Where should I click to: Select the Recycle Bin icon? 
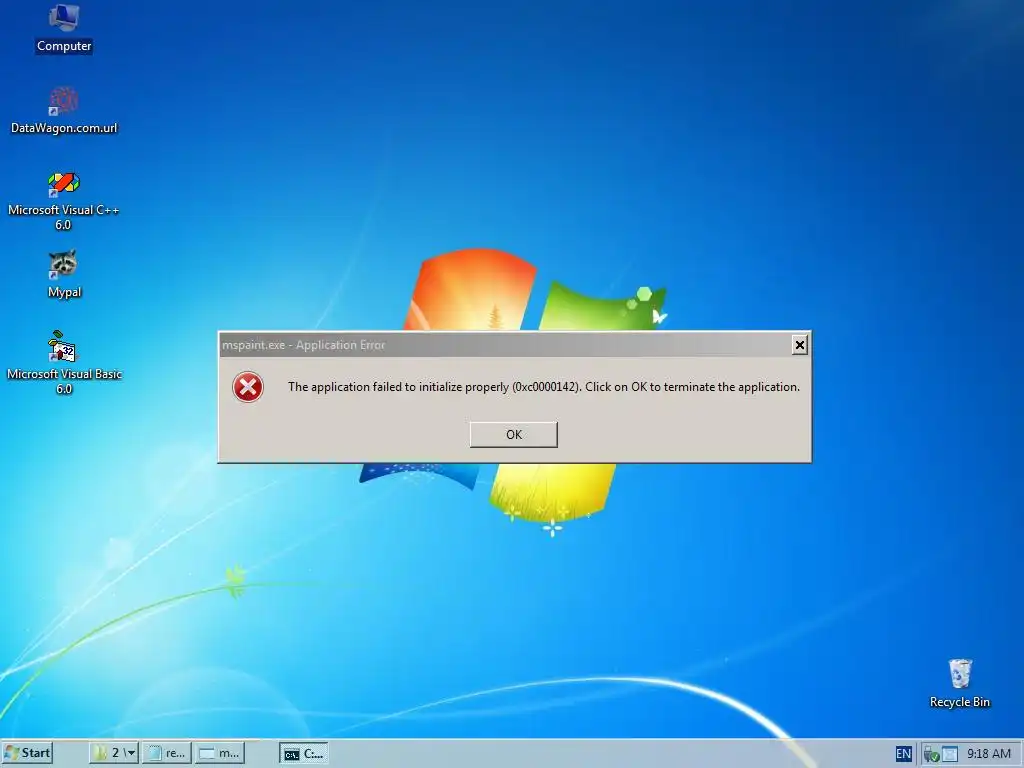959,683
